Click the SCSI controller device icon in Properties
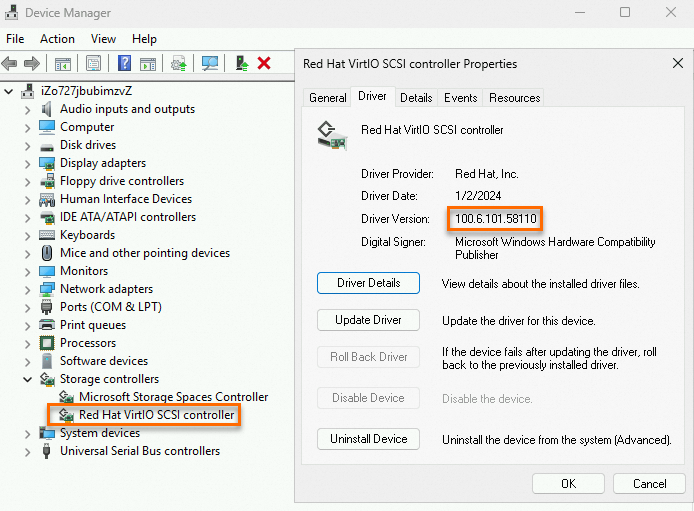694x511 pixels. point(332,135)
